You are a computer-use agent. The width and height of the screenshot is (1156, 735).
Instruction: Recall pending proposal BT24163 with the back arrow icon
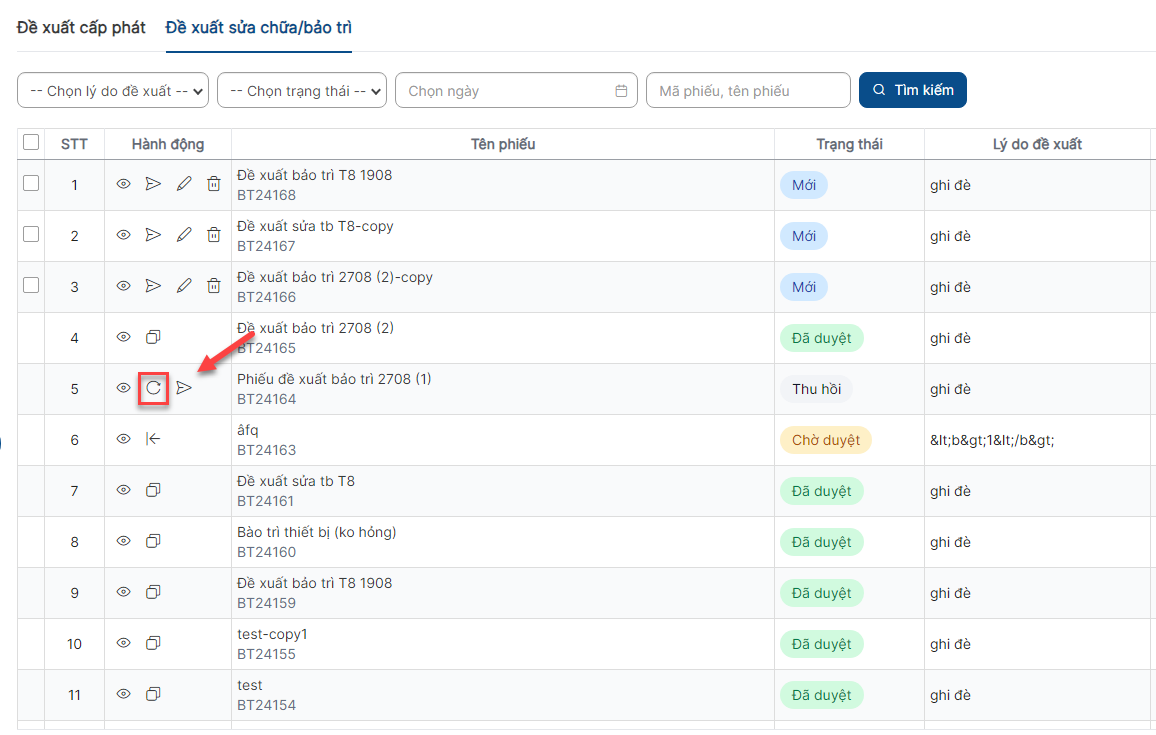click(153, 439)
